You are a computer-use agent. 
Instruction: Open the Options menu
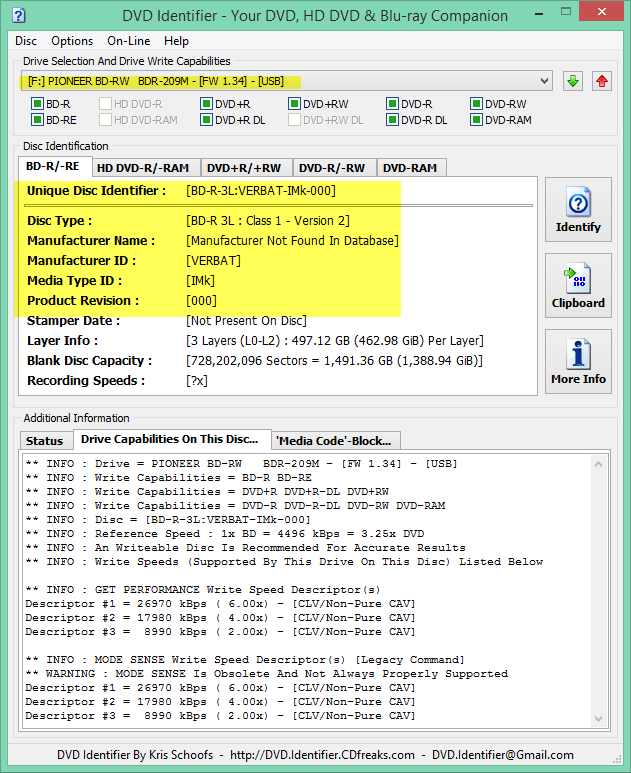[72, 41]
